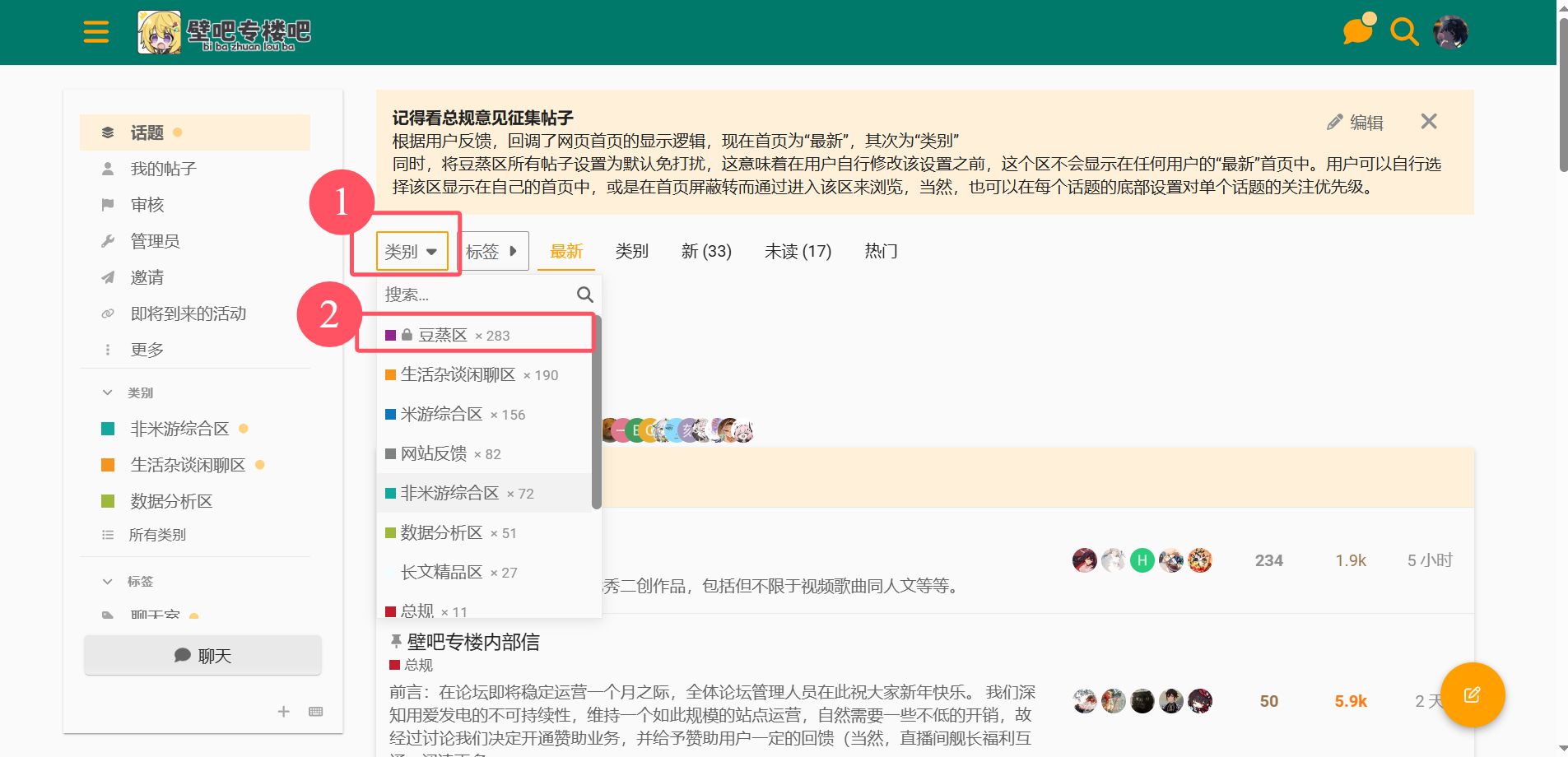This screenshot has height=757, width=1568.
Task: Click the plus icon in sidebar footer
Action: pyautogui.click(x=284, y=712)
